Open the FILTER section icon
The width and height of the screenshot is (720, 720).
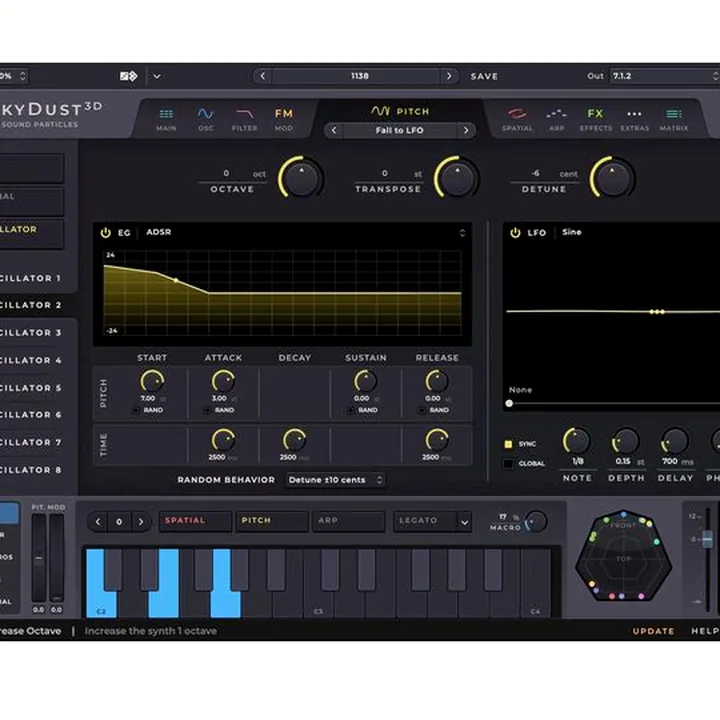coord(244,119)
